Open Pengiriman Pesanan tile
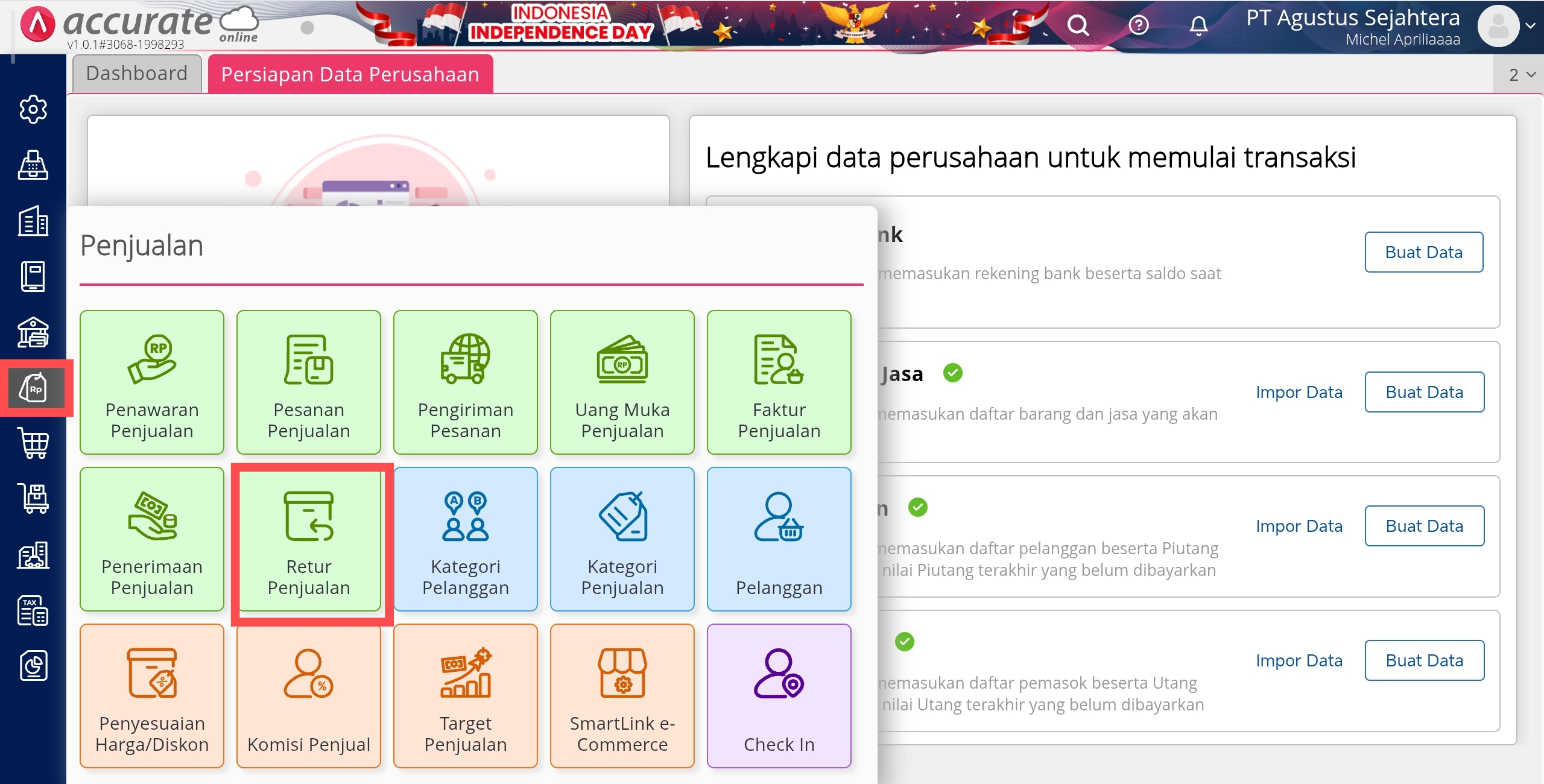The width and height of the screenshot is (1544, 784). pos(465,382)
